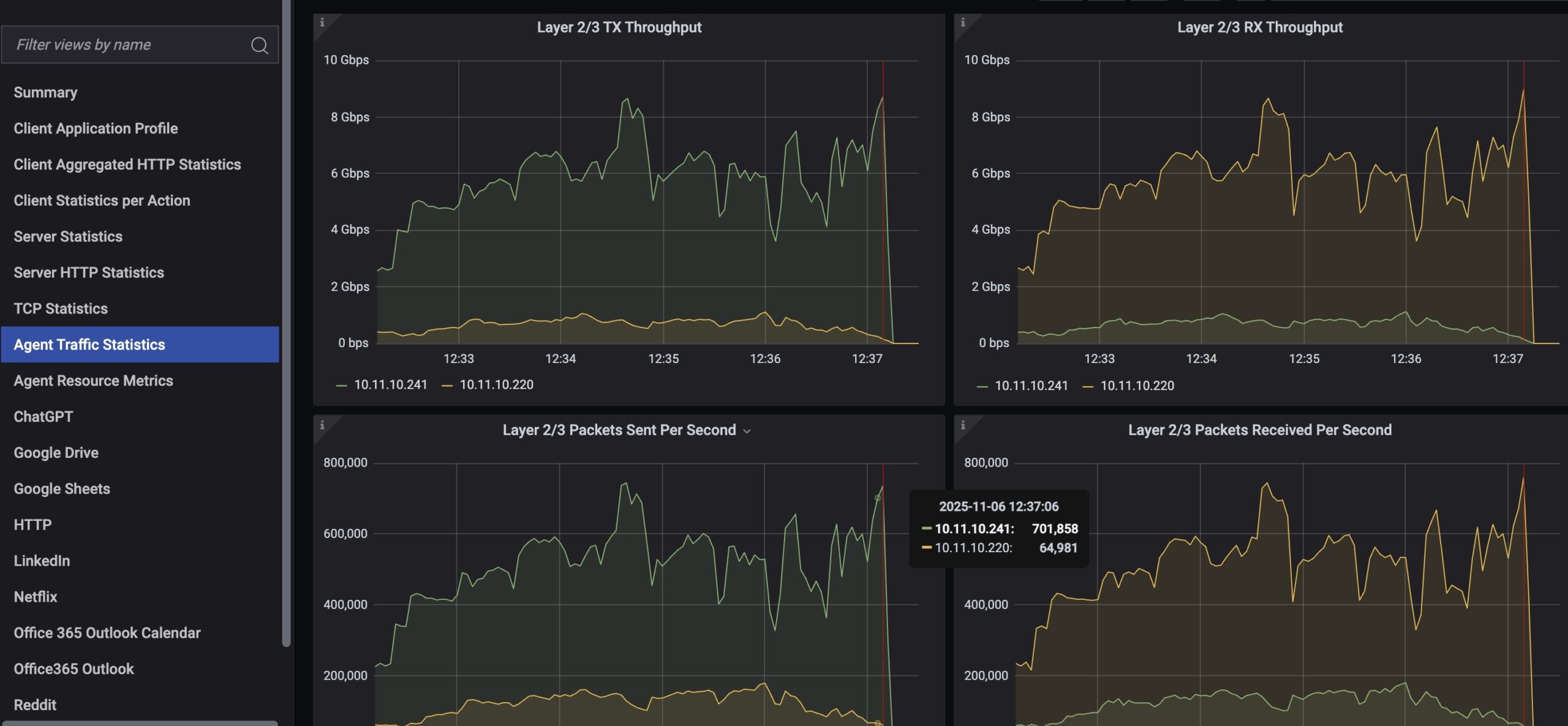Open Layer 2/3 RX Throughput panel title menu

(1259, 28)
